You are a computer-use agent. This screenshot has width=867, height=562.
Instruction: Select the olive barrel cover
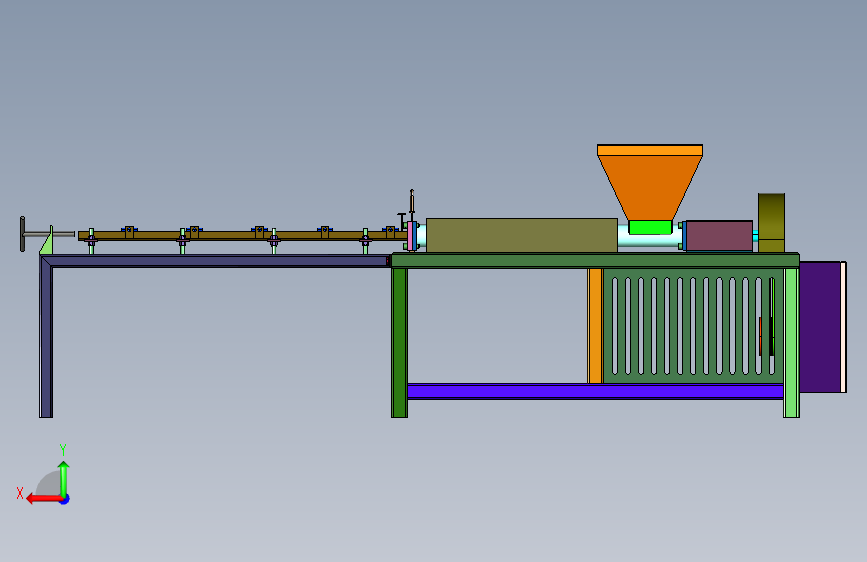point(521,236)
